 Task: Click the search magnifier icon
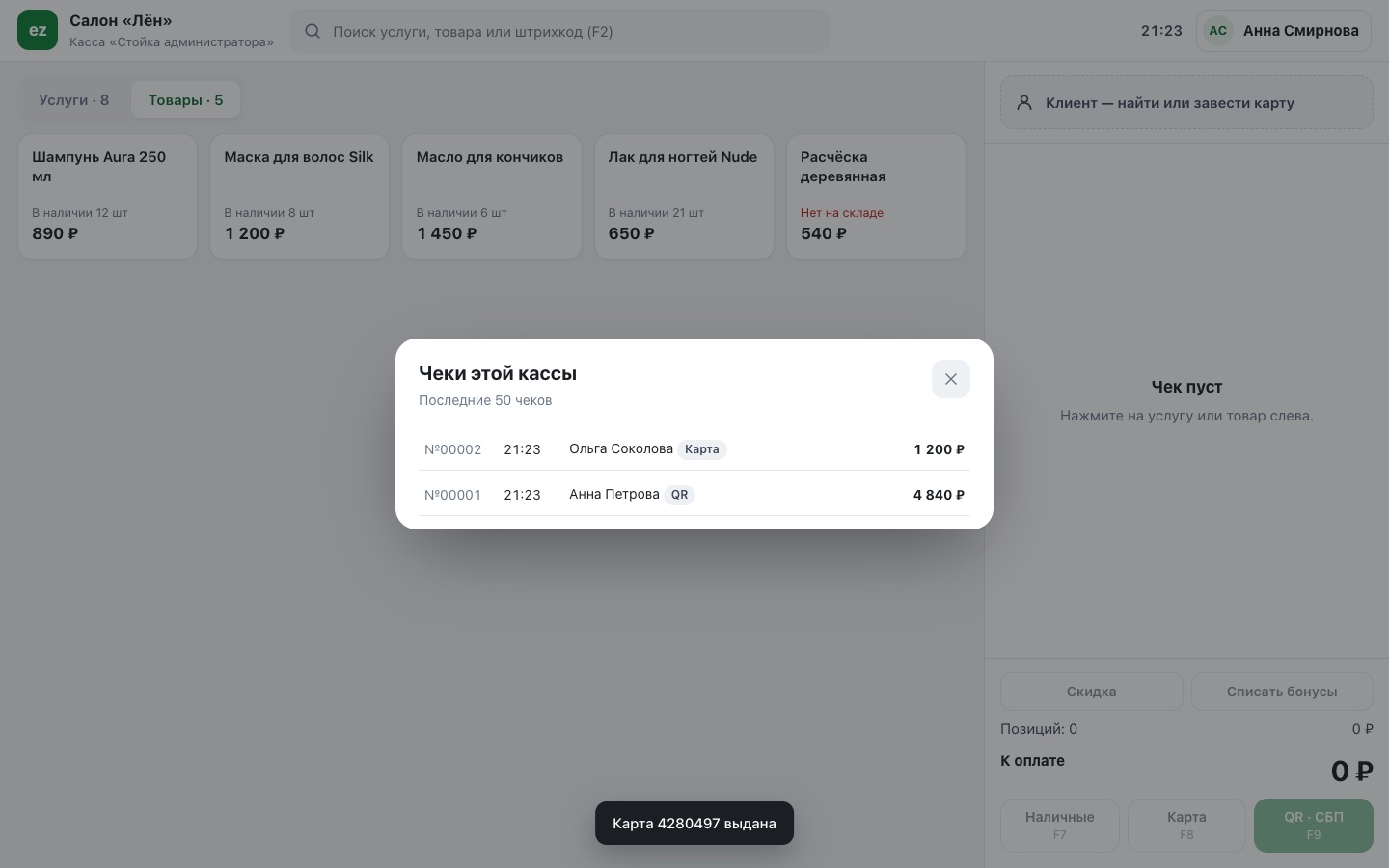click(313, 31)
